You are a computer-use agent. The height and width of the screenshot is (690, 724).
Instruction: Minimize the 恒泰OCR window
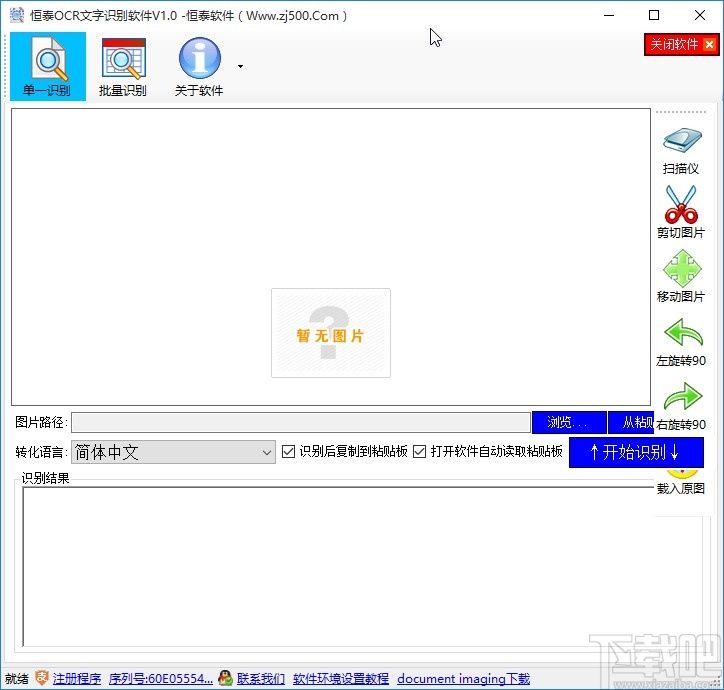(x=609, y=15)
